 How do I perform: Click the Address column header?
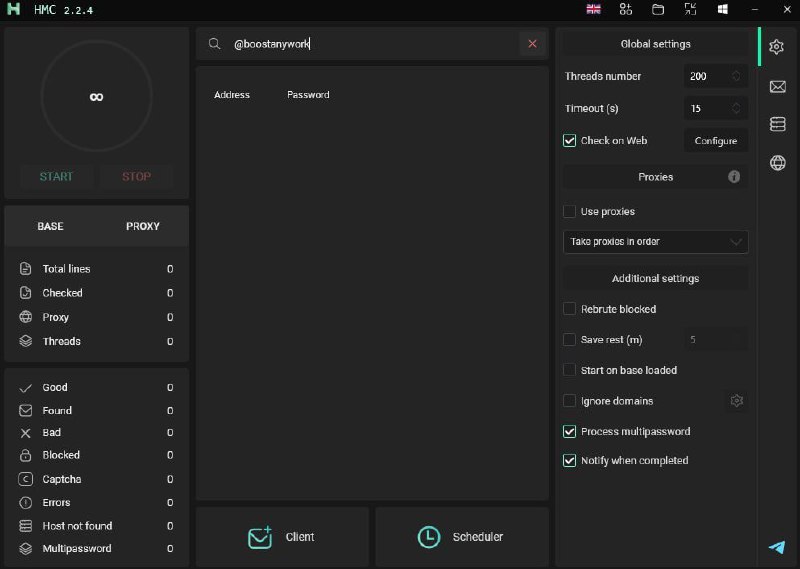coord(232,95)
